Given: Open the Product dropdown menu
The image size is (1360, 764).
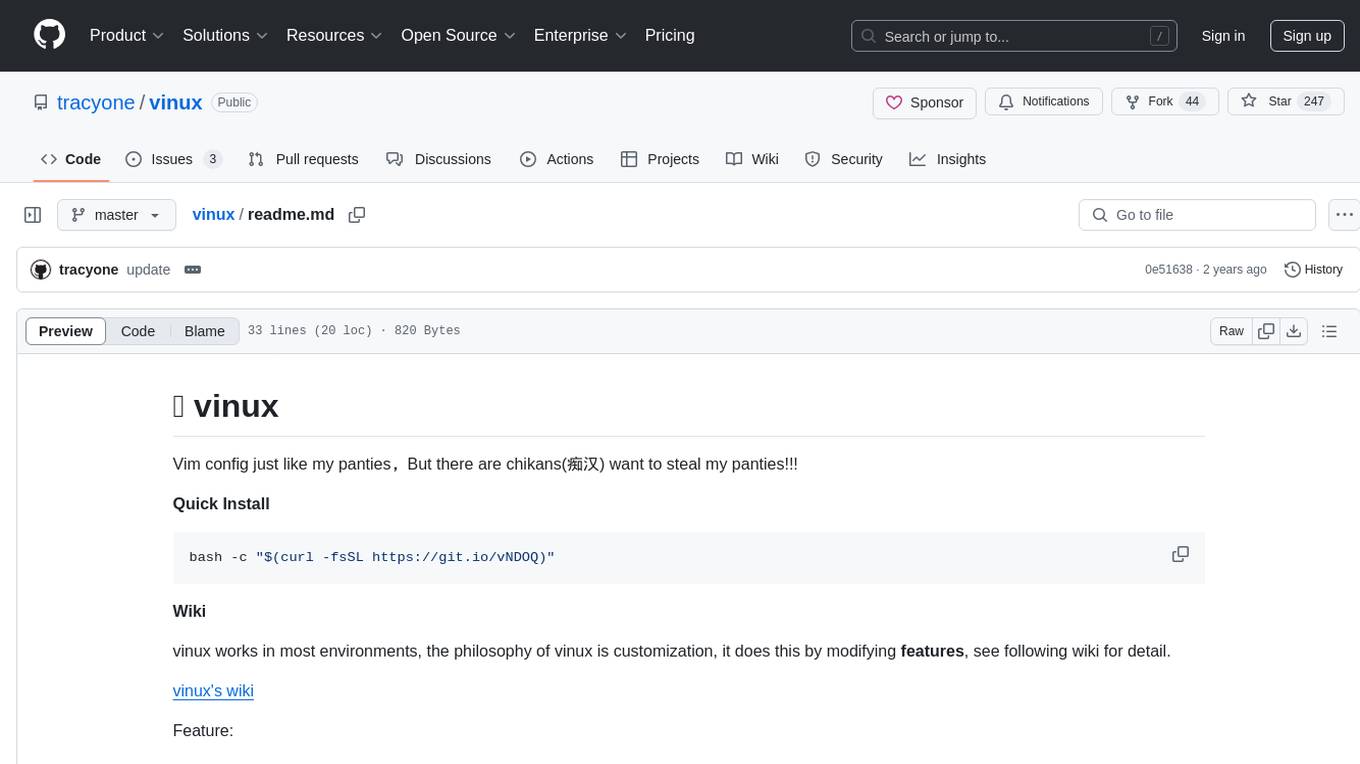Looking at the screenshot, I should coord(127,35).
